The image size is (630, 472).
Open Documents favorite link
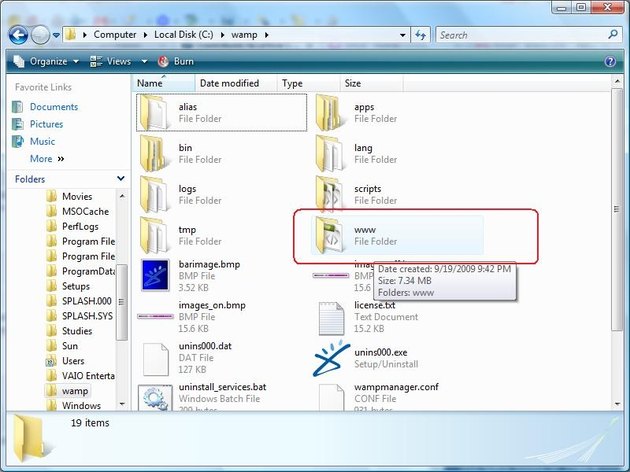(54, 107)
